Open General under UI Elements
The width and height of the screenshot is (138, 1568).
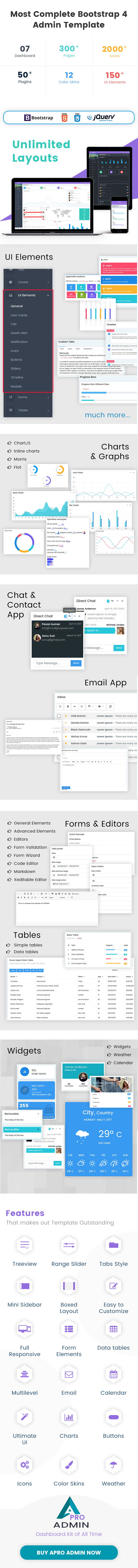click(16, 306)
